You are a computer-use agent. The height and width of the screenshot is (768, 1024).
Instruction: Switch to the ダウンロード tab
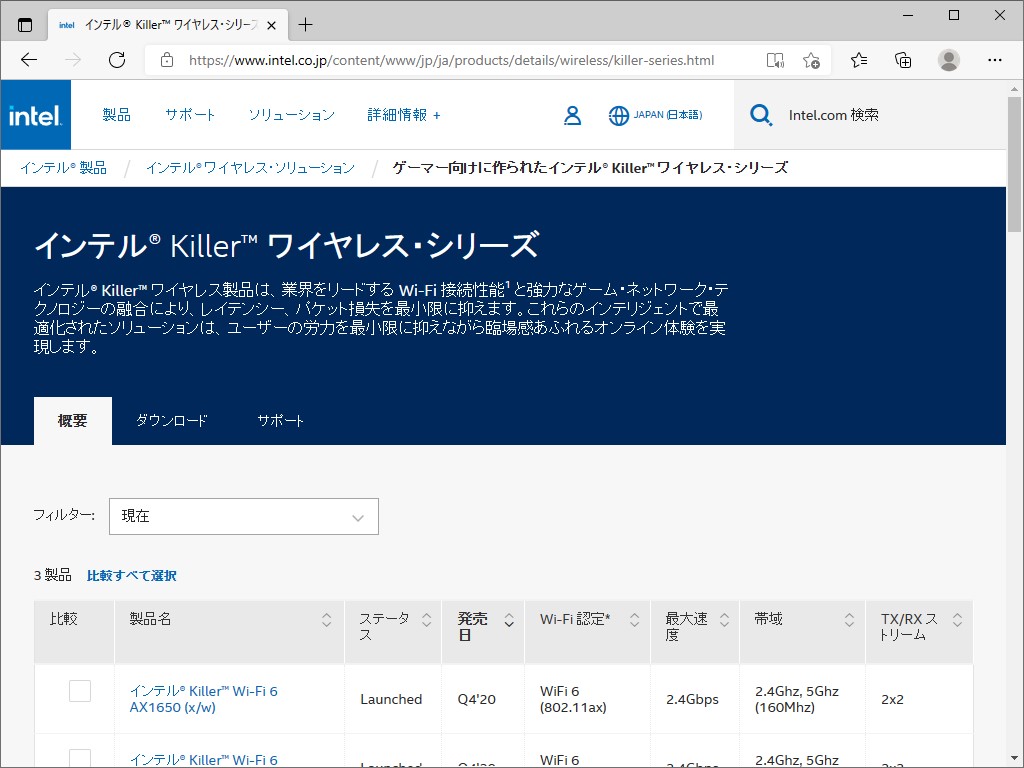172,421
